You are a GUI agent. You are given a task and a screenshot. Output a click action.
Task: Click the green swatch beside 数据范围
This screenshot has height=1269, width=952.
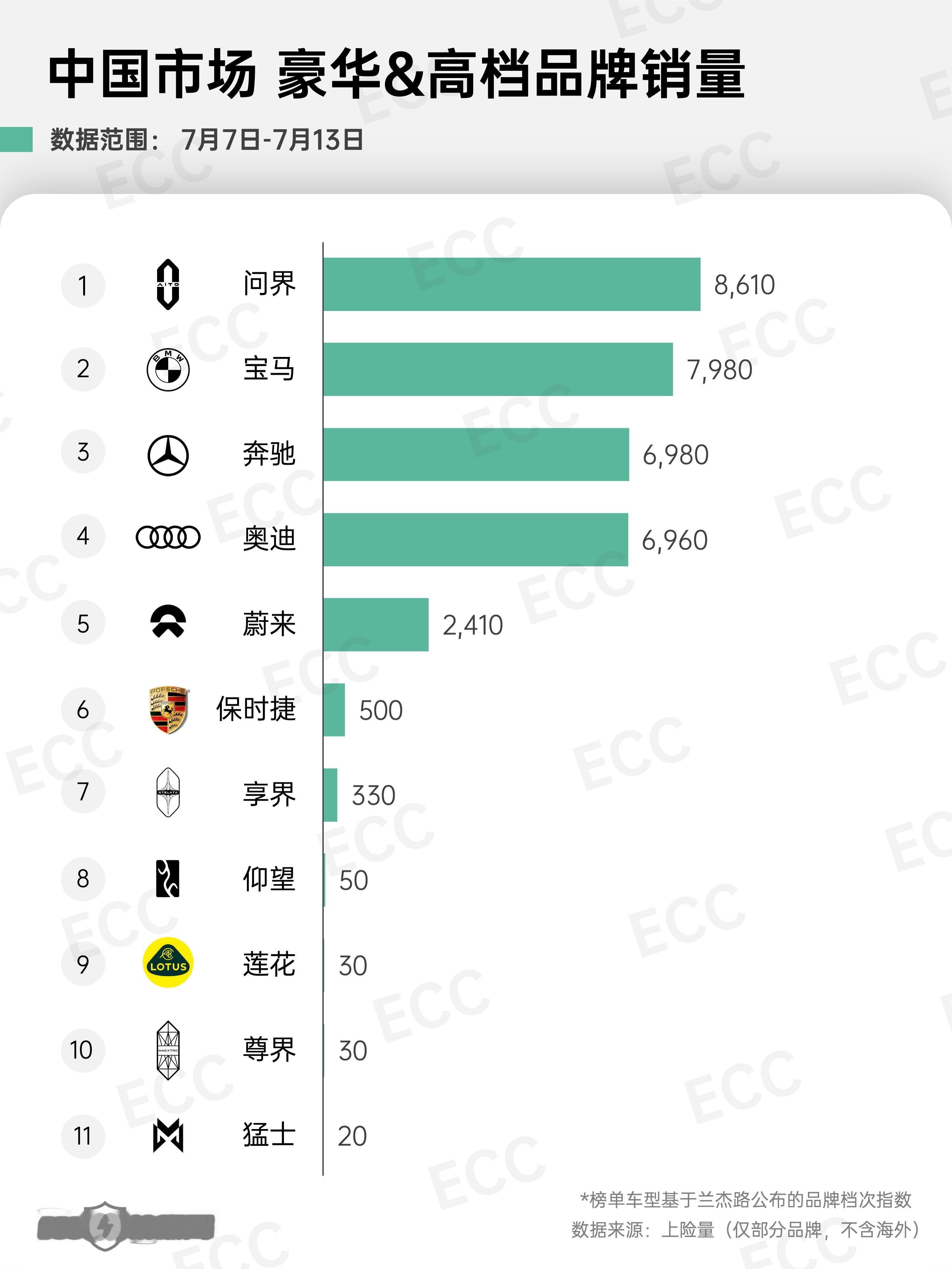click(x=16, y=139)
